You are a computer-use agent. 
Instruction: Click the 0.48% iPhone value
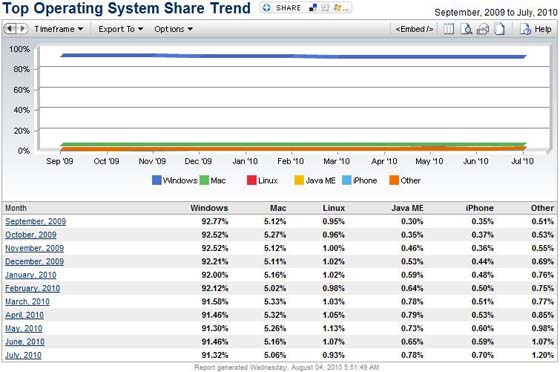(x=482, y=275)
